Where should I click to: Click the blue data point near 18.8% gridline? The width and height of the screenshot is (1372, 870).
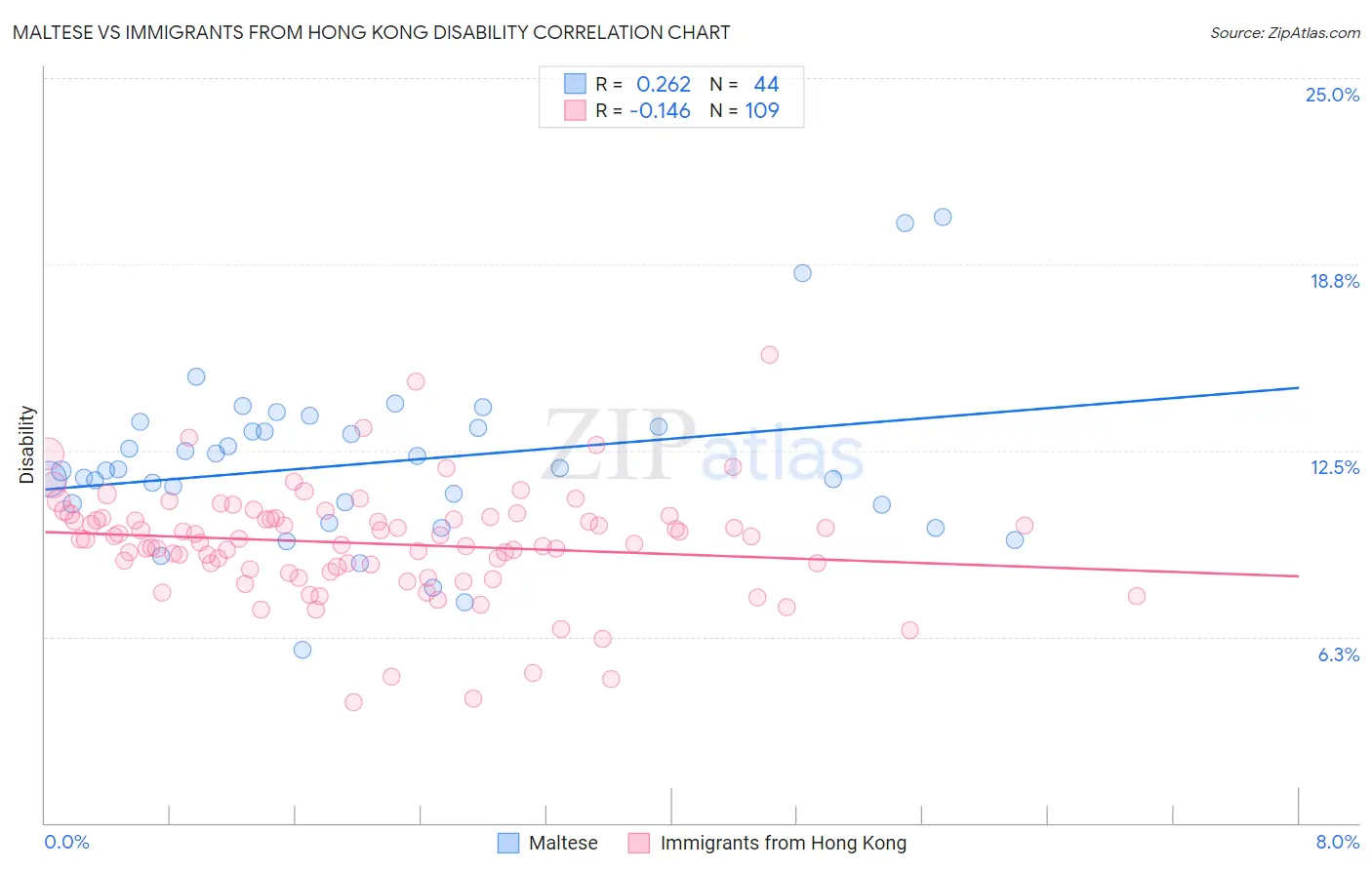click(x=802, y=272)
